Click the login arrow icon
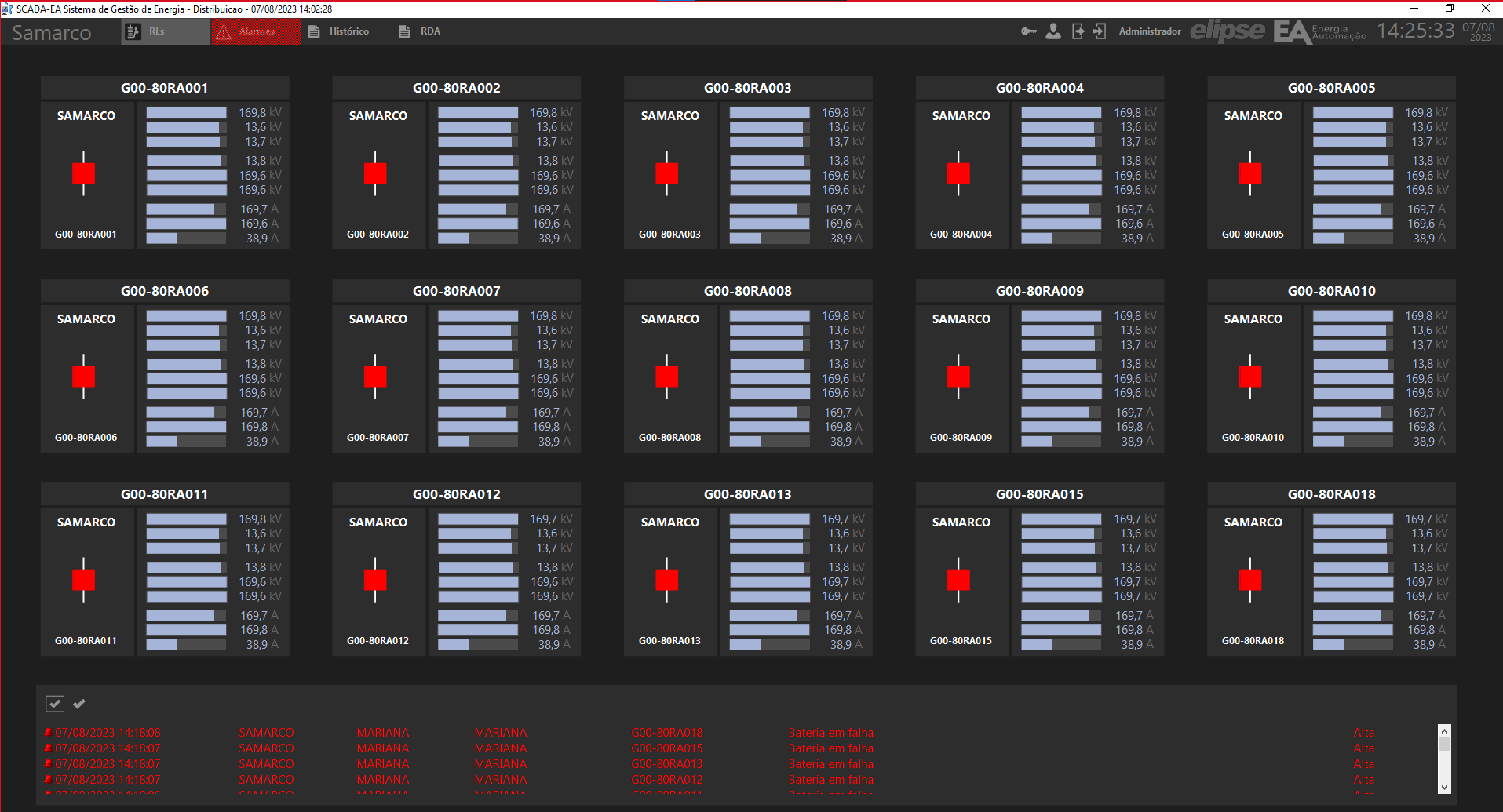 1100,31
